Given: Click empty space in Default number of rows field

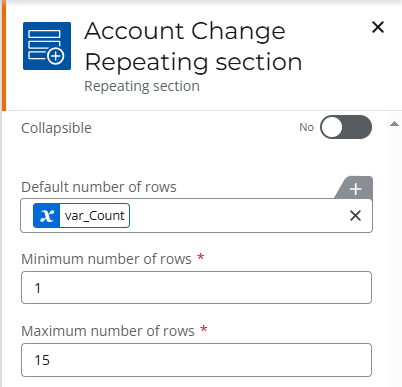Looking at the screenshot, I should pyautogui.click(x=237, y=216).
